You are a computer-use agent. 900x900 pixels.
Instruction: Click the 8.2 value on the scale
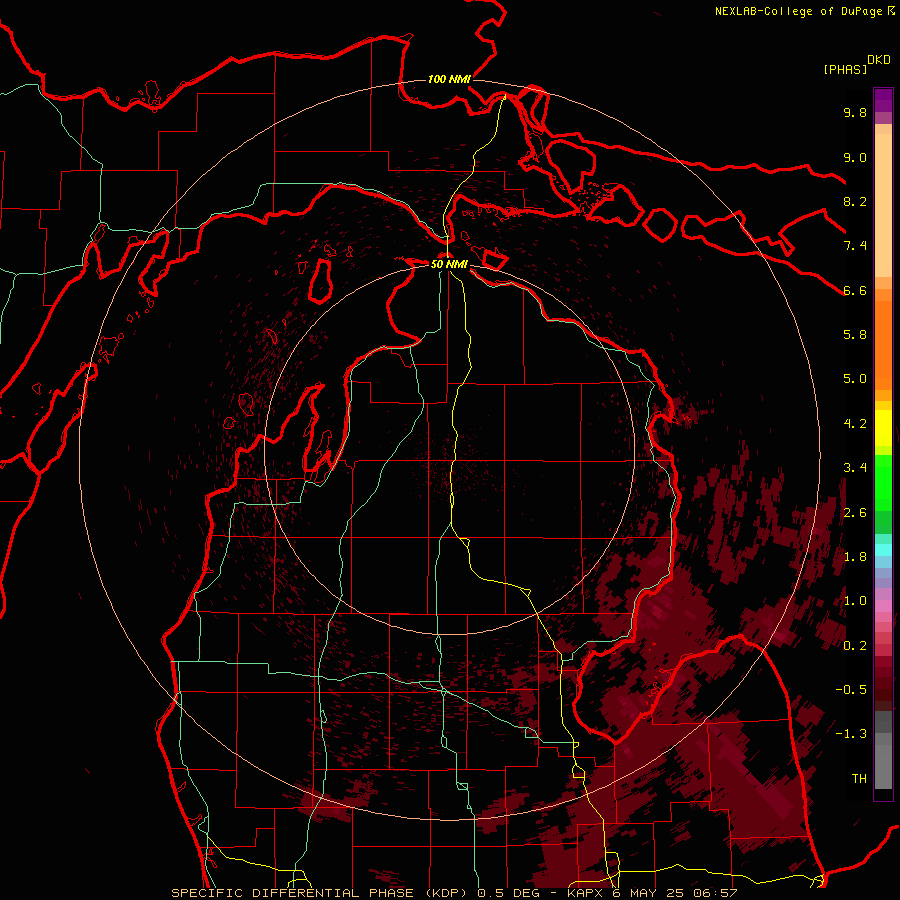coord(855,202)
